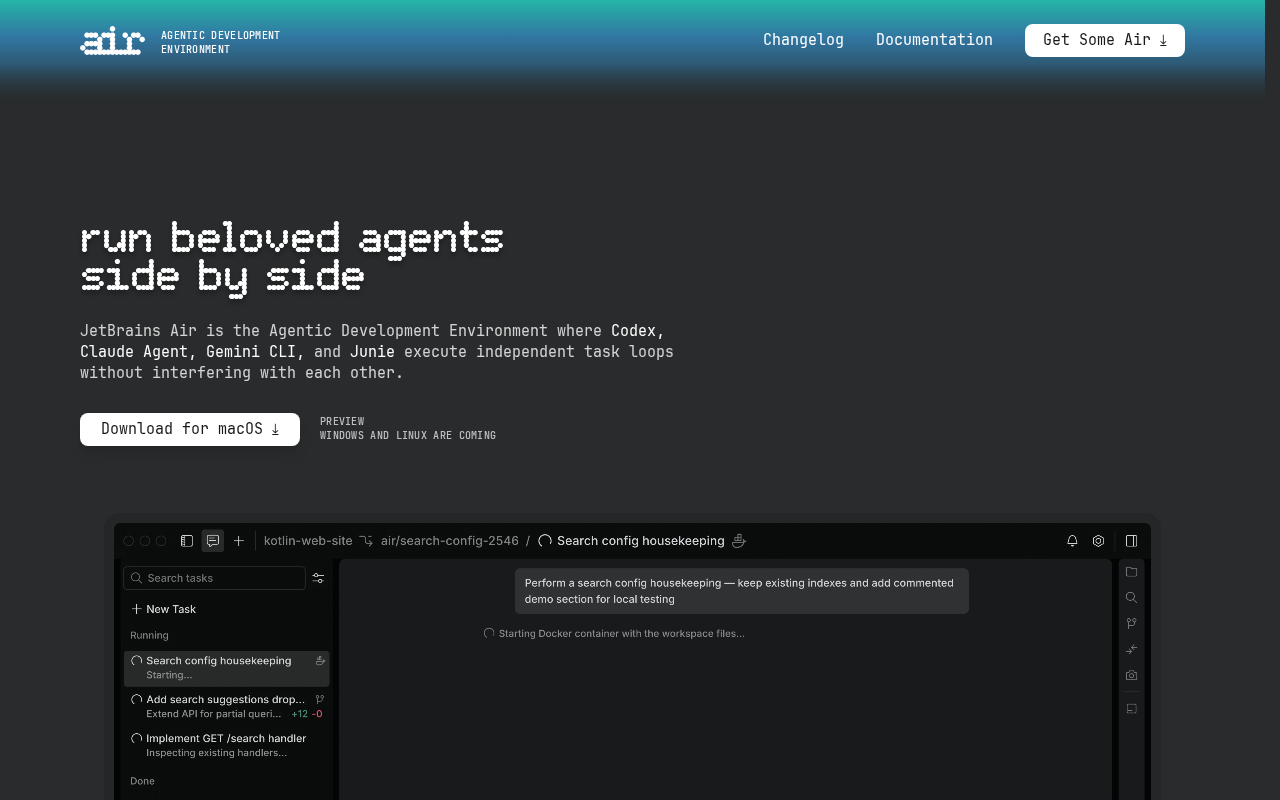Screen dimensions: 1280x800
Task: Click the camera icon in the right rail
Action: [1131, 676]
